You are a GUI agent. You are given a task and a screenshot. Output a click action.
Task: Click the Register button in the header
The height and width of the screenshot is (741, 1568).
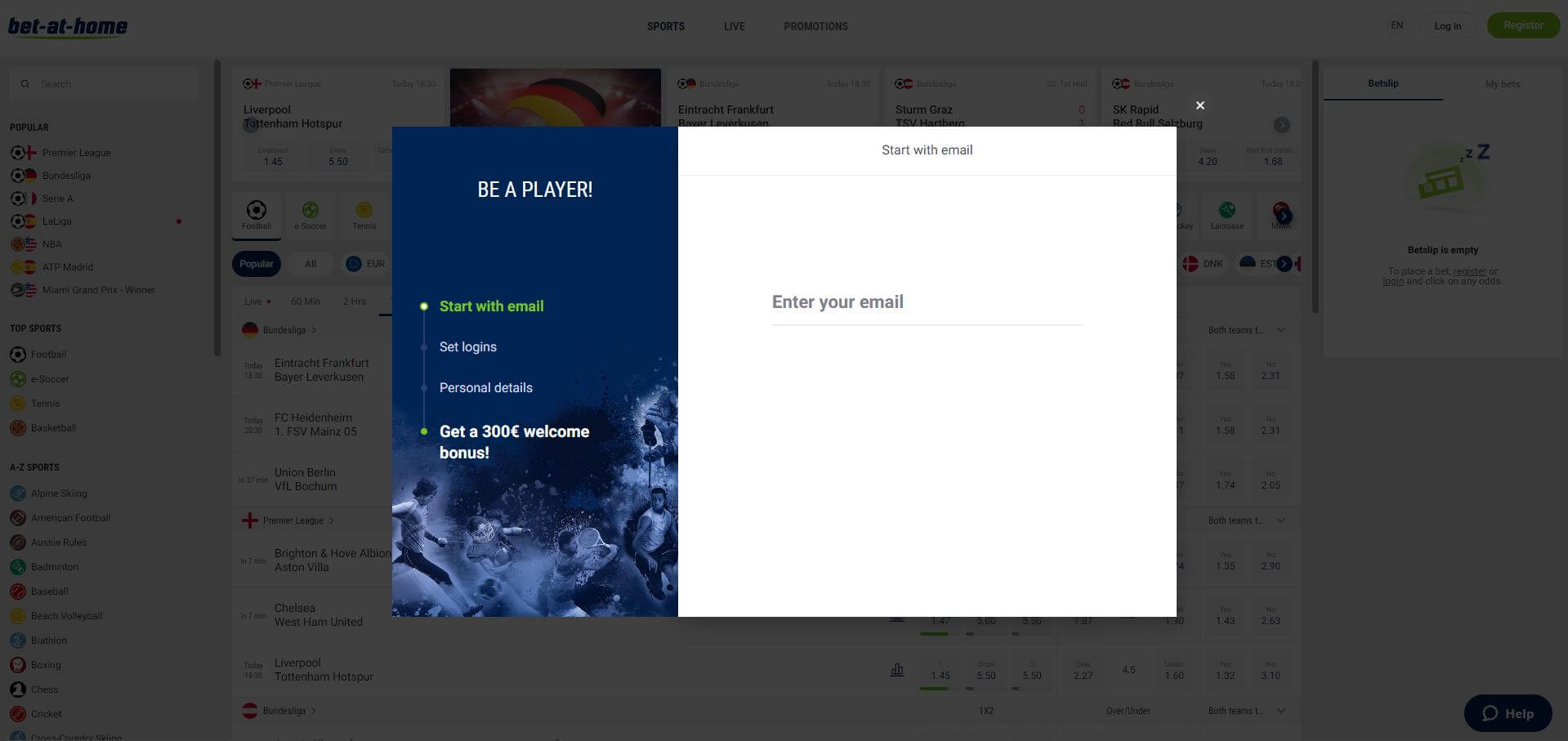pyautogui.click(x=1522, y=25)
